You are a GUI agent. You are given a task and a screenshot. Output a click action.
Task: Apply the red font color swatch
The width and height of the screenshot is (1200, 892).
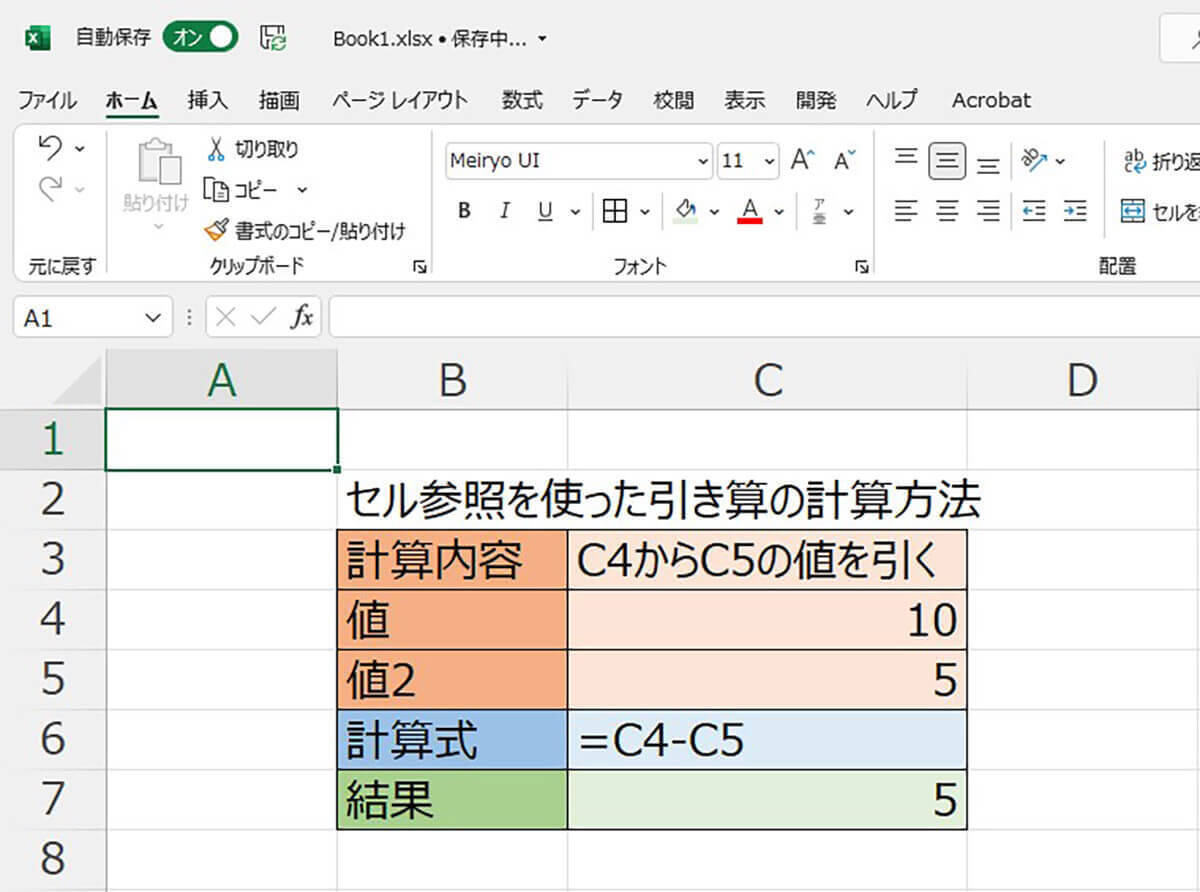click(x=750, y=211)
